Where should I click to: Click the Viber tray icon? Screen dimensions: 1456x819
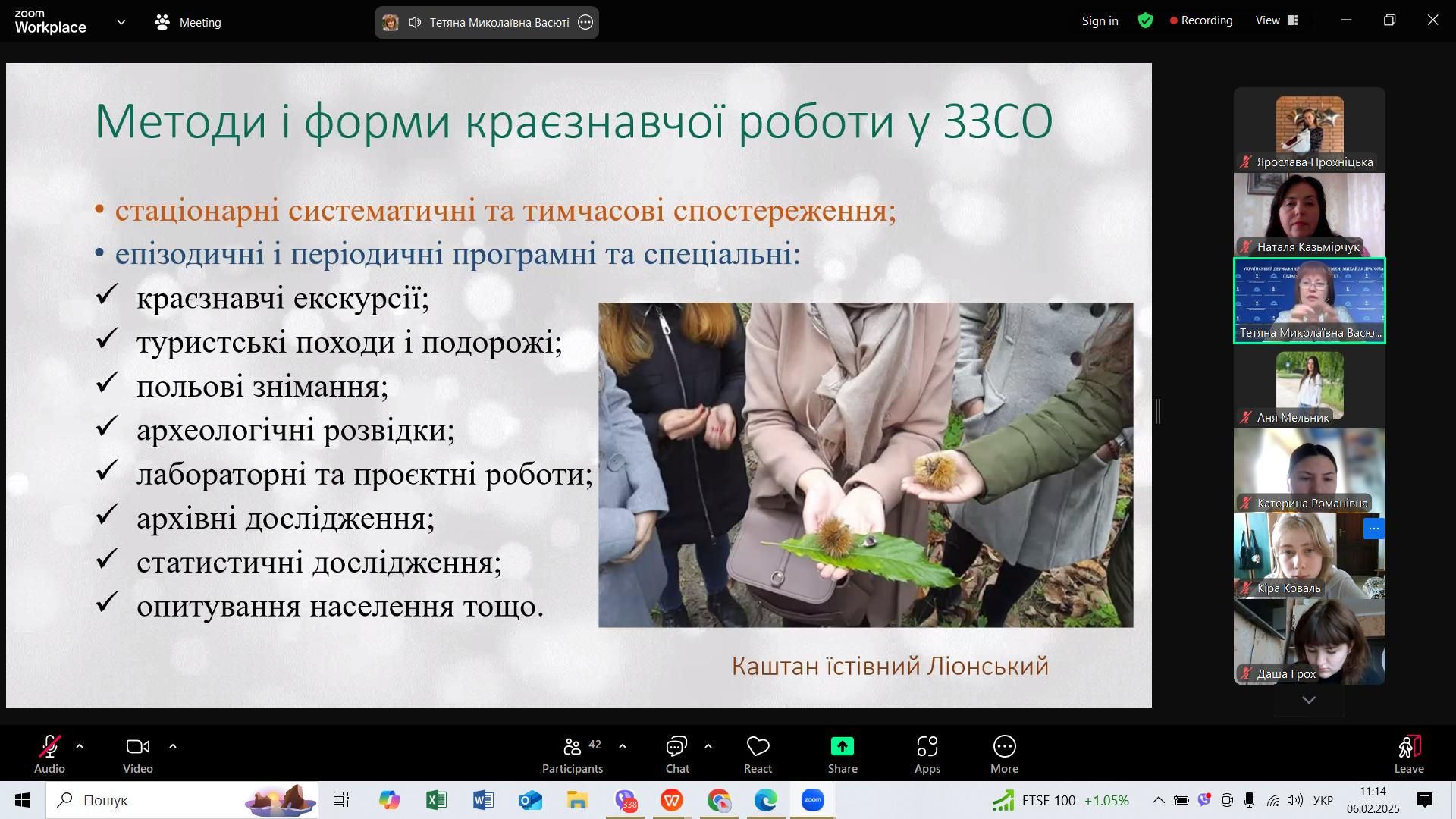pos(1204,800)
